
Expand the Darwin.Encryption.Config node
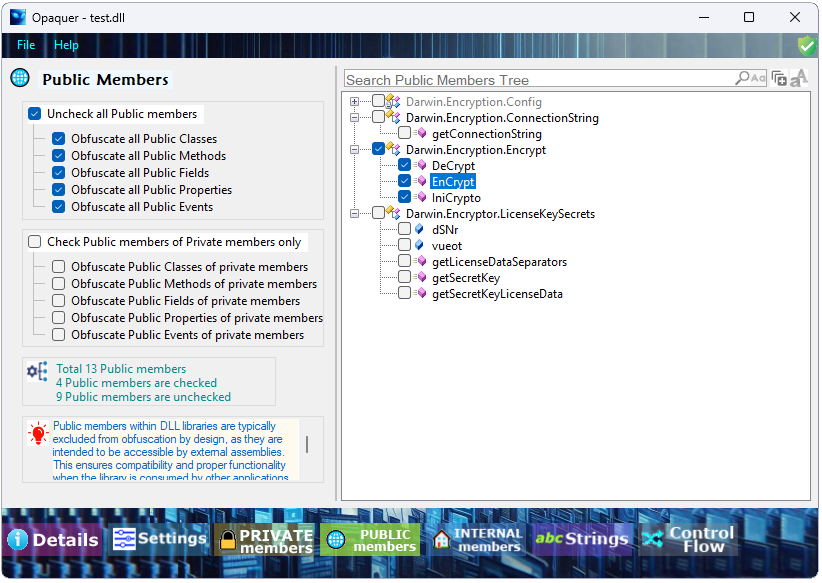[x=354, y=101]
